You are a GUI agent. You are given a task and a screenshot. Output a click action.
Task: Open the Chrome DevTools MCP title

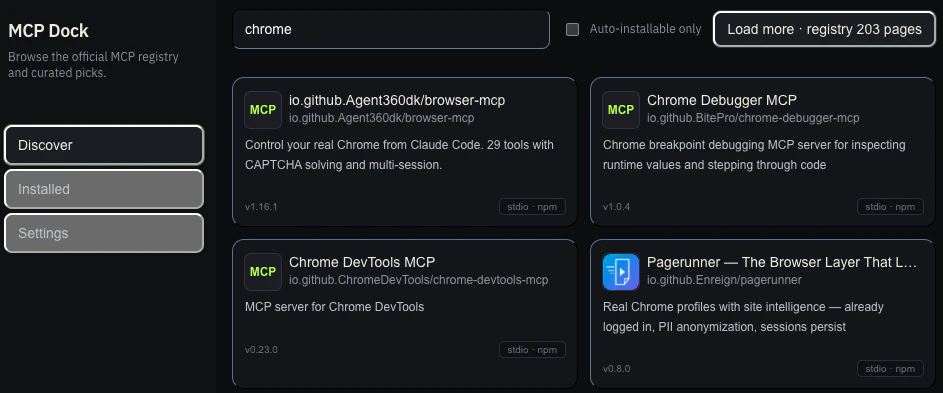(x=362, y=262)
